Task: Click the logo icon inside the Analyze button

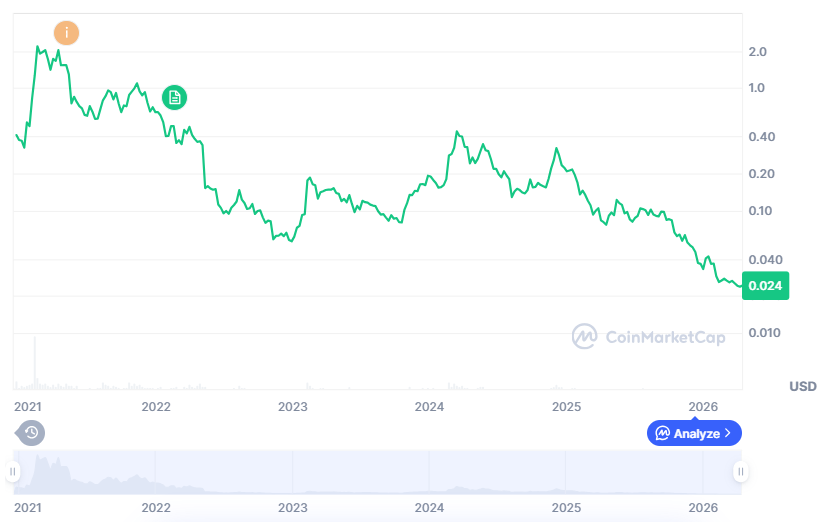Action: tap(662, 433)
